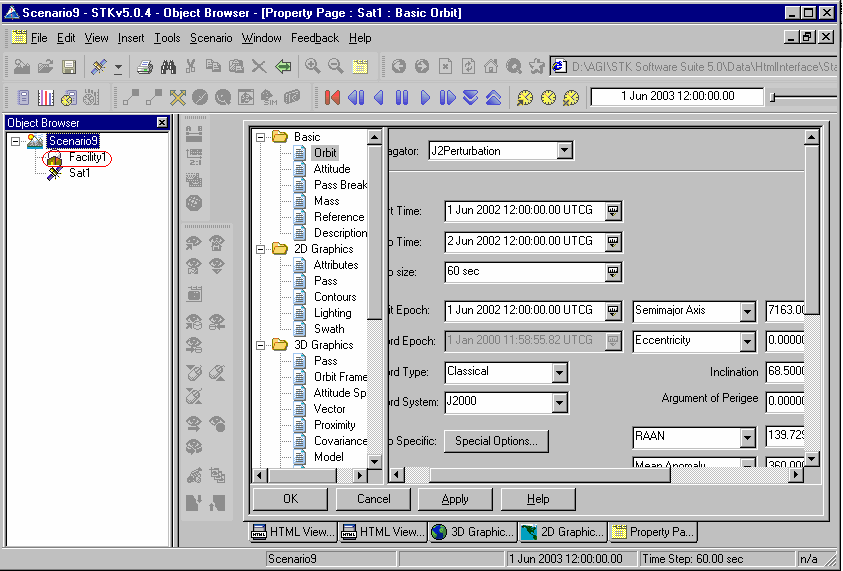
Task: Click the Decrease time step icon
Action: pos(470,97)
